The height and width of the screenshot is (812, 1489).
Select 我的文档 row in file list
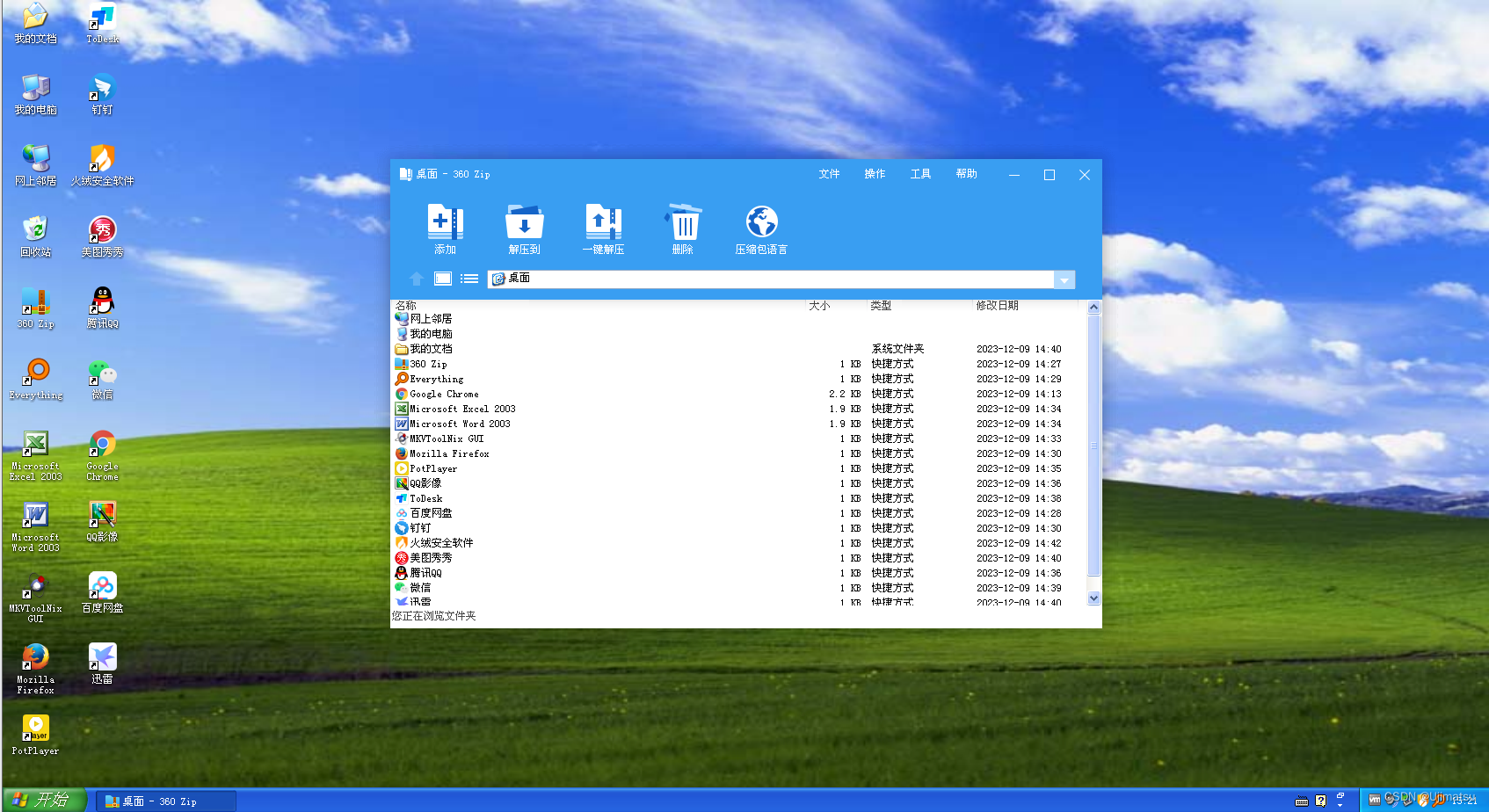pyautogui.click(x=738, y=349)
